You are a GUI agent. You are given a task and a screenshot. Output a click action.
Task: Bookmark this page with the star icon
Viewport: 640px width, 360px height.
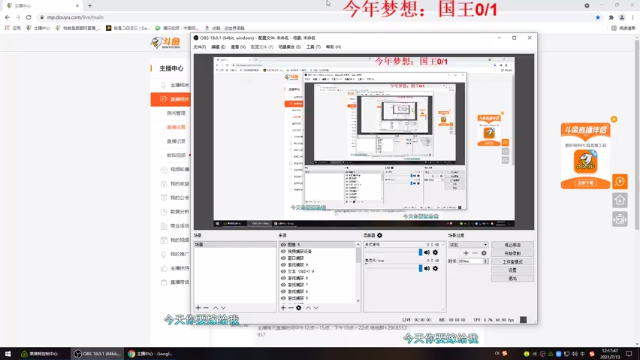[598, 17]
